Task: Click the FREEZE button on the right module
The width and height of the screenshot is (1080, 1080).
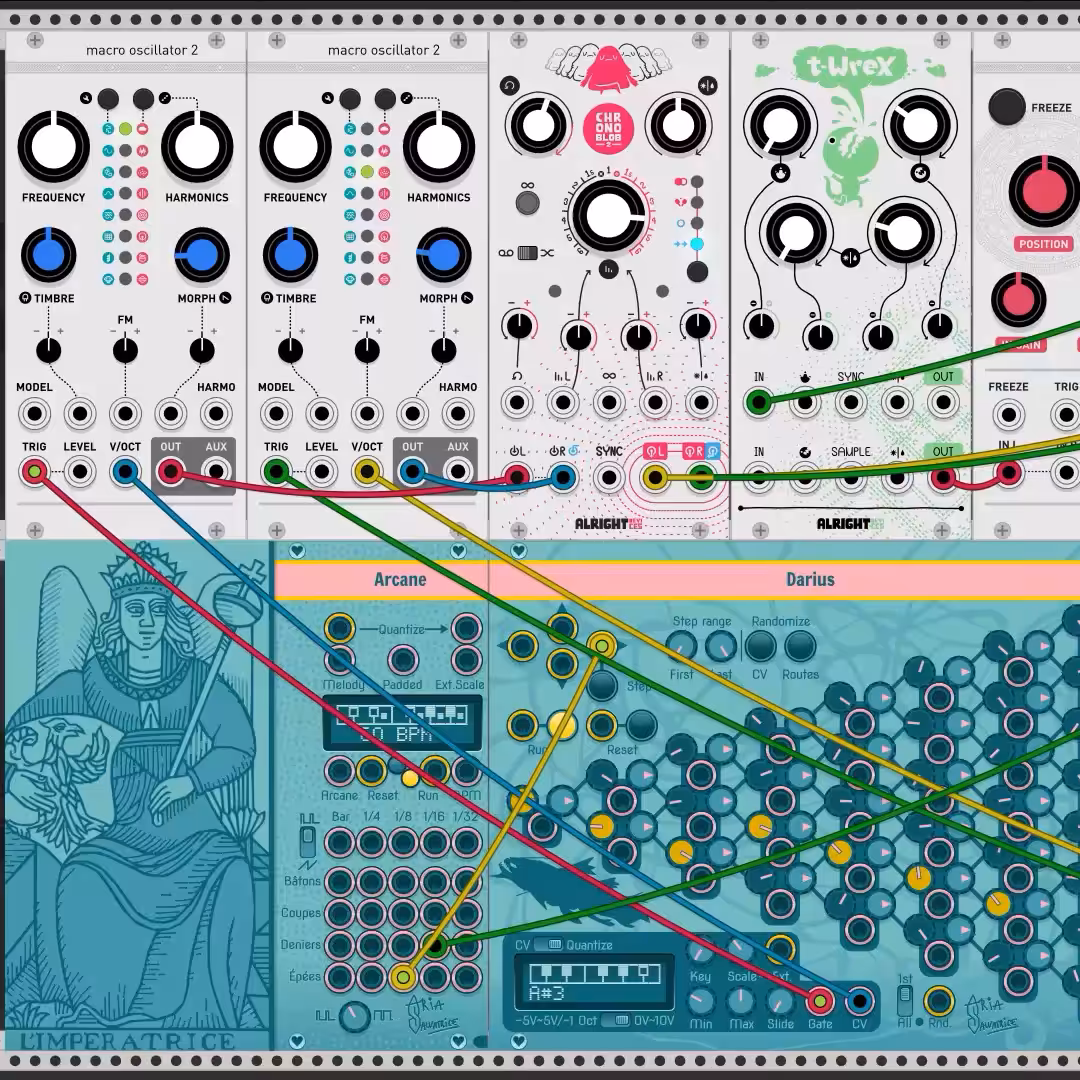Action: 1006,107
